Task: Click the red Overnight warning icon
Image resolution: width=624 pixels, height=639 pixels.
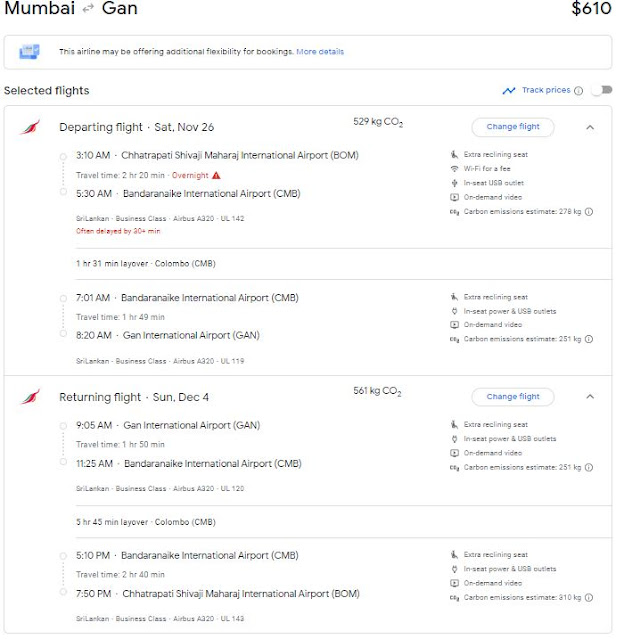Action: pos(216,175)
